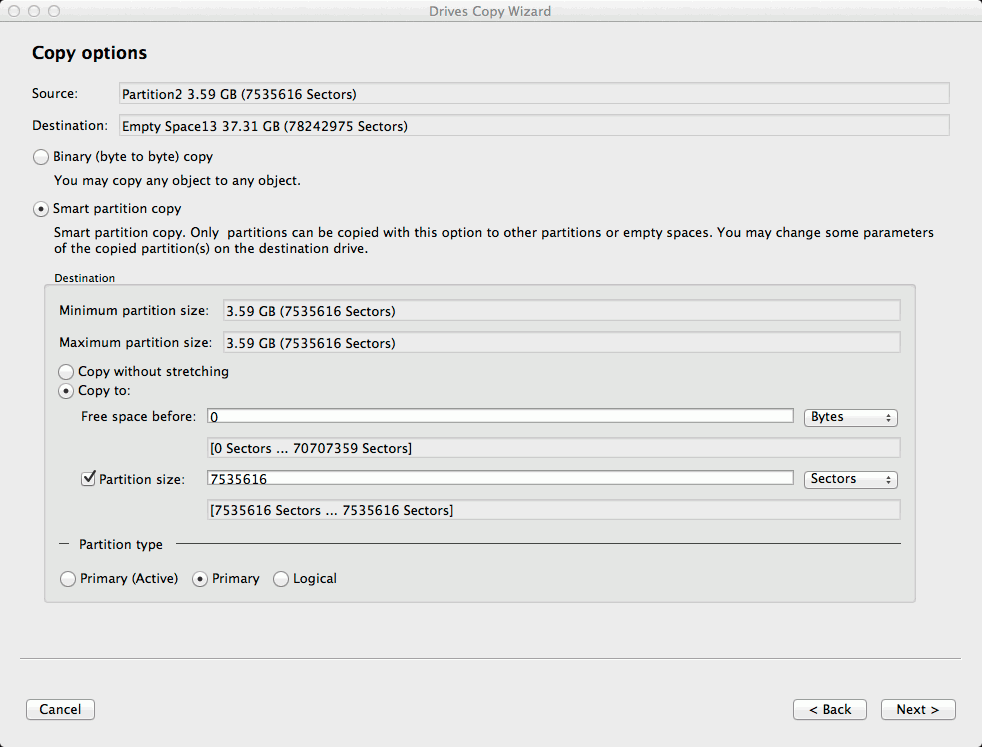Screen dimensions: 982x747
Task: Go back with the < Back button
Action: click(x=830, y=709)
